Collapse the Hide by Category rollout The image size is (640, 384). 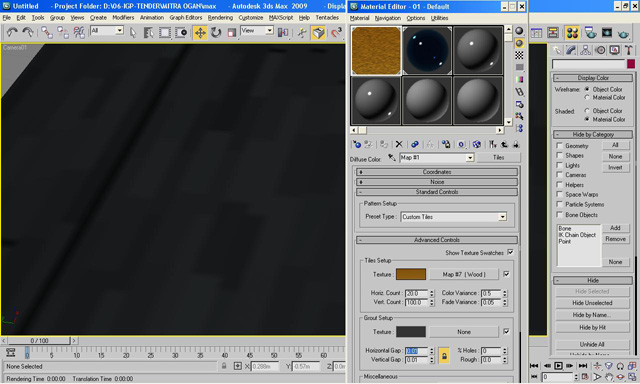593,134
